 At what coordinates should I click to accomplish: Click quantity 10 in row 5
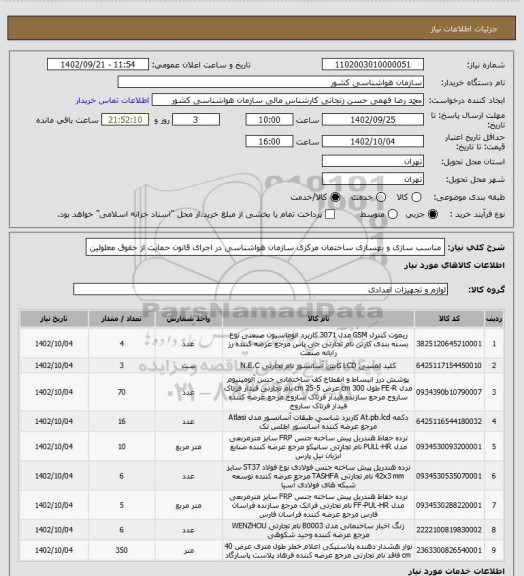[122, 447]
